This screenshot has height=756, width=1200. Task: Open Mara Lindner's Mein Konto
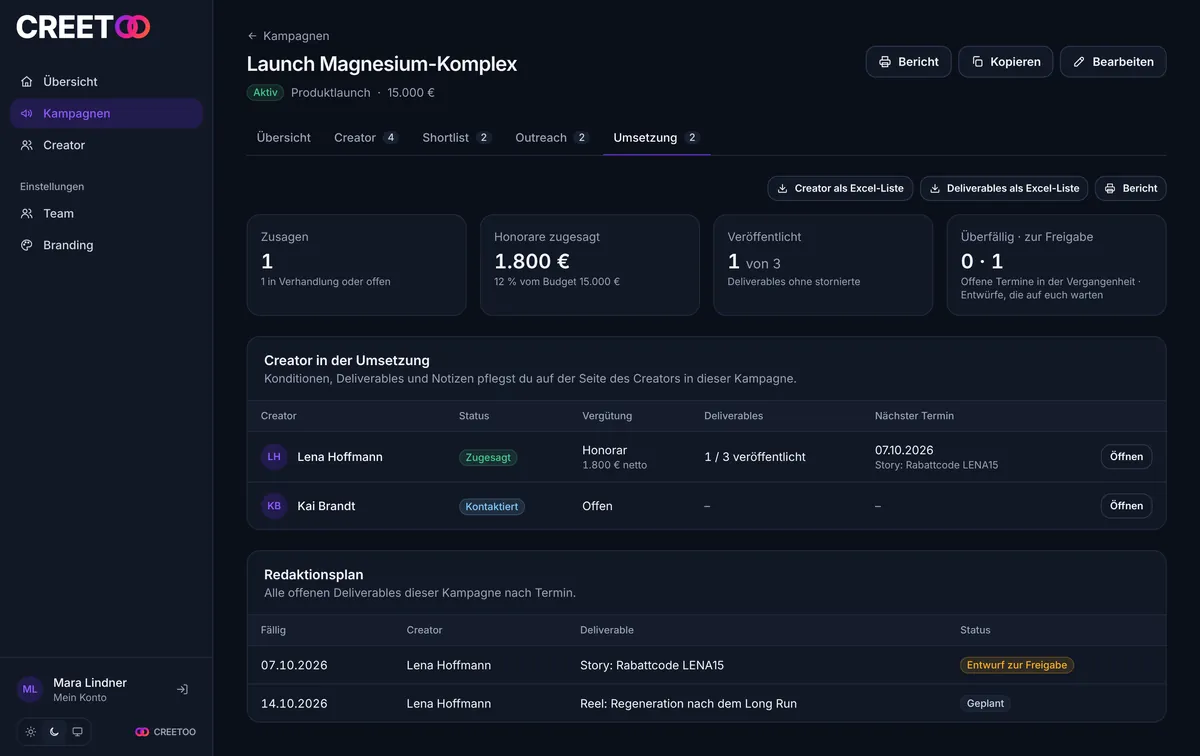pyautogui.click(x=90, y=689)
